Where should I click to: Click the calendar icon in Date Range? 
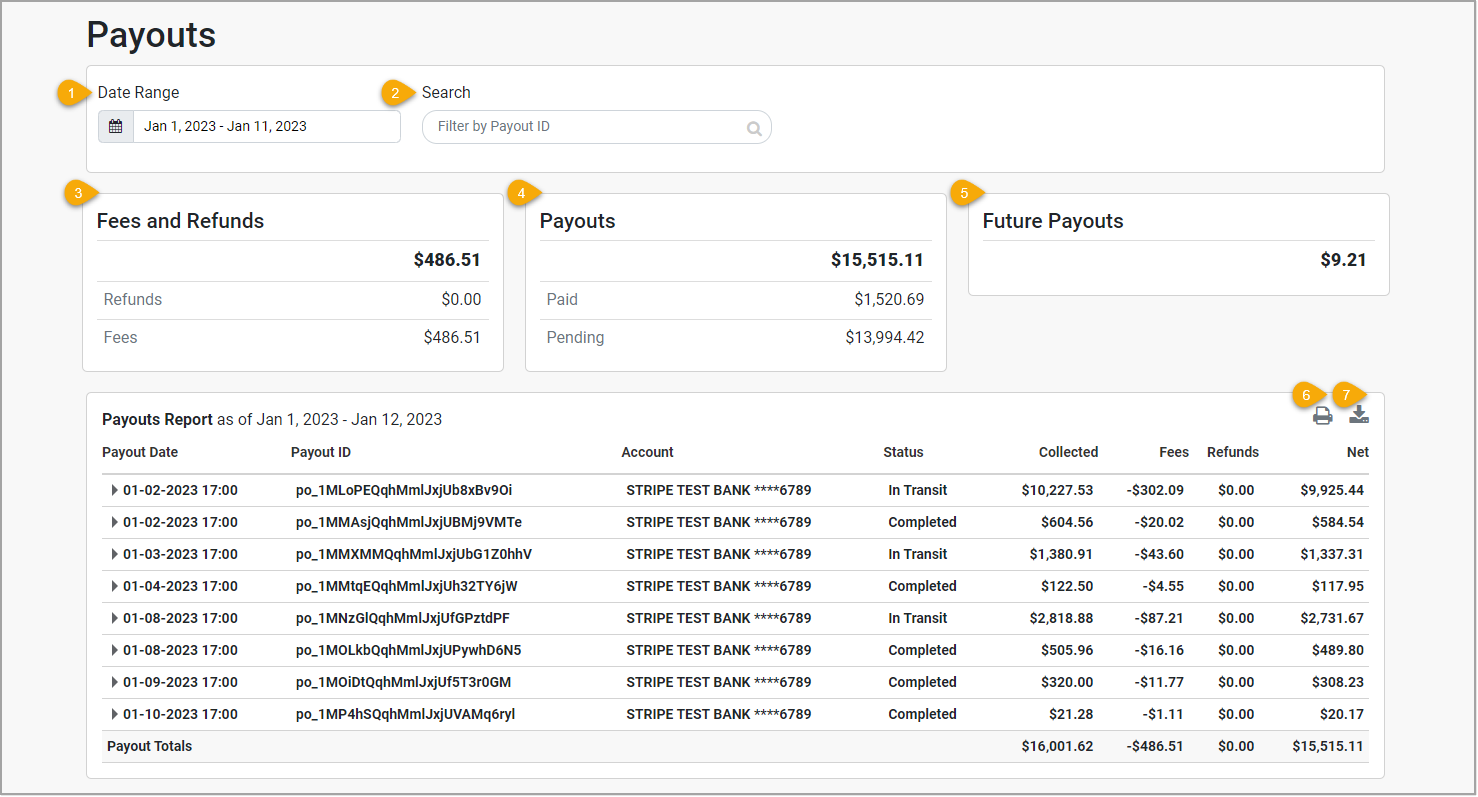(115, 126)
